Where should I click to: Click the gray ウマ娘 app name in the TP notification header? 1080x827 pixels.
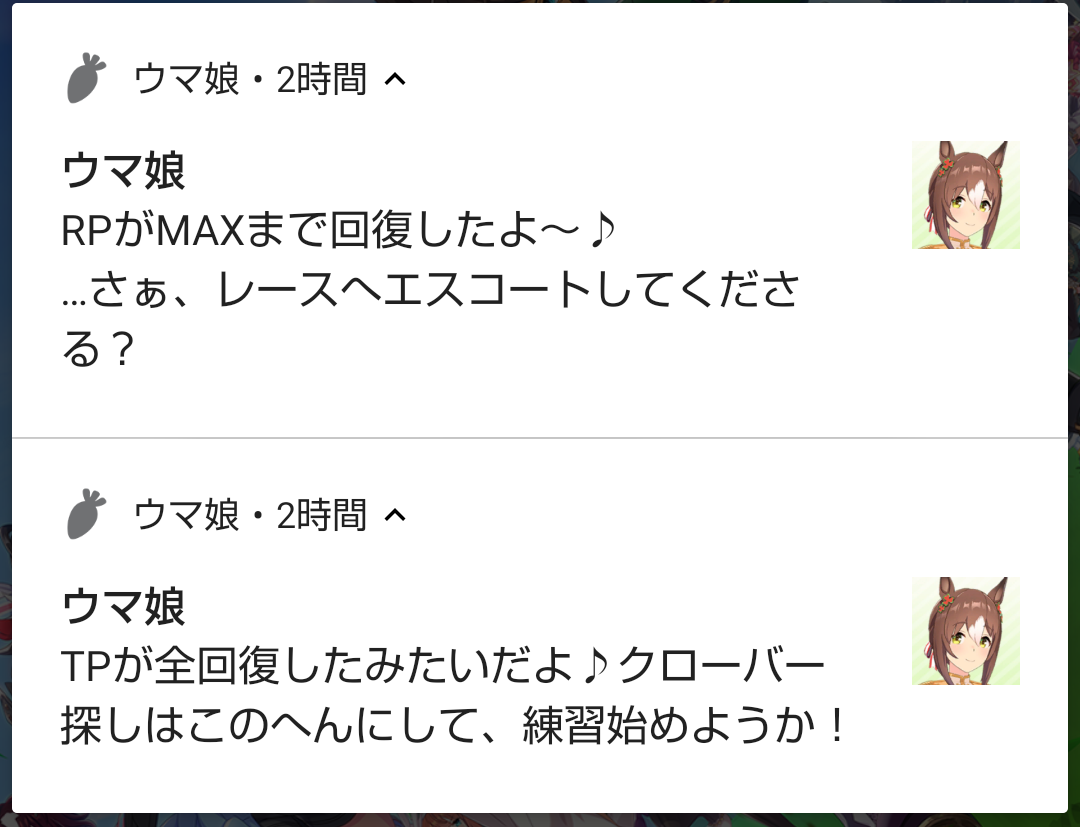click(x=186, y=514)
